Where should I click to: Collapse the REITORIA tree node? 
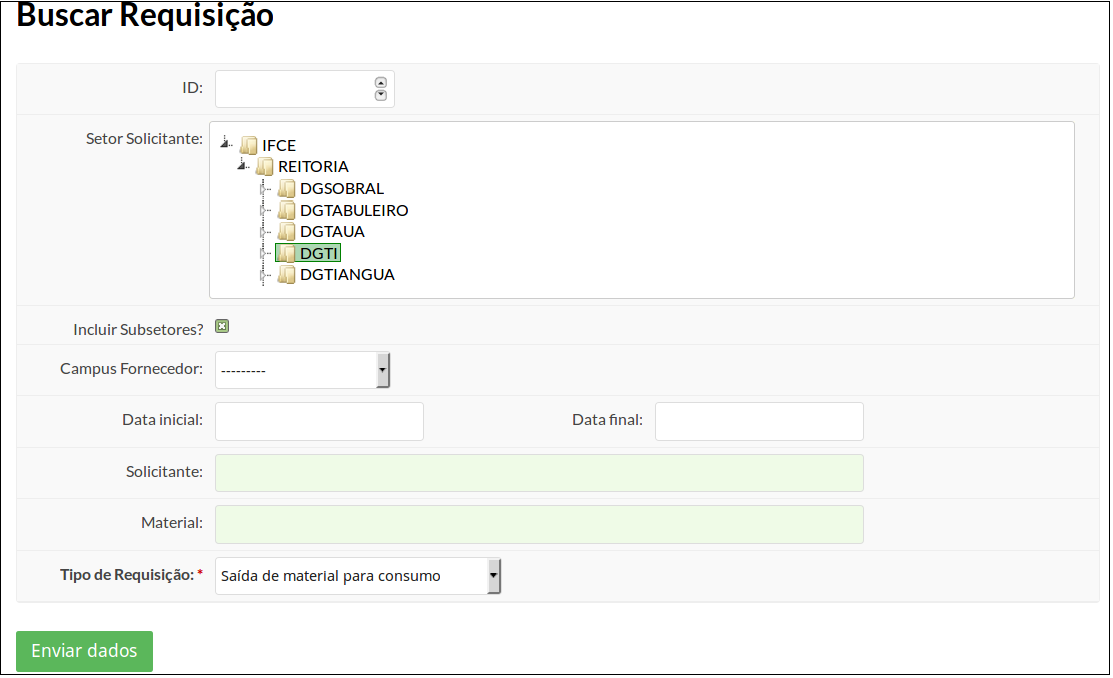coord(243,165)
